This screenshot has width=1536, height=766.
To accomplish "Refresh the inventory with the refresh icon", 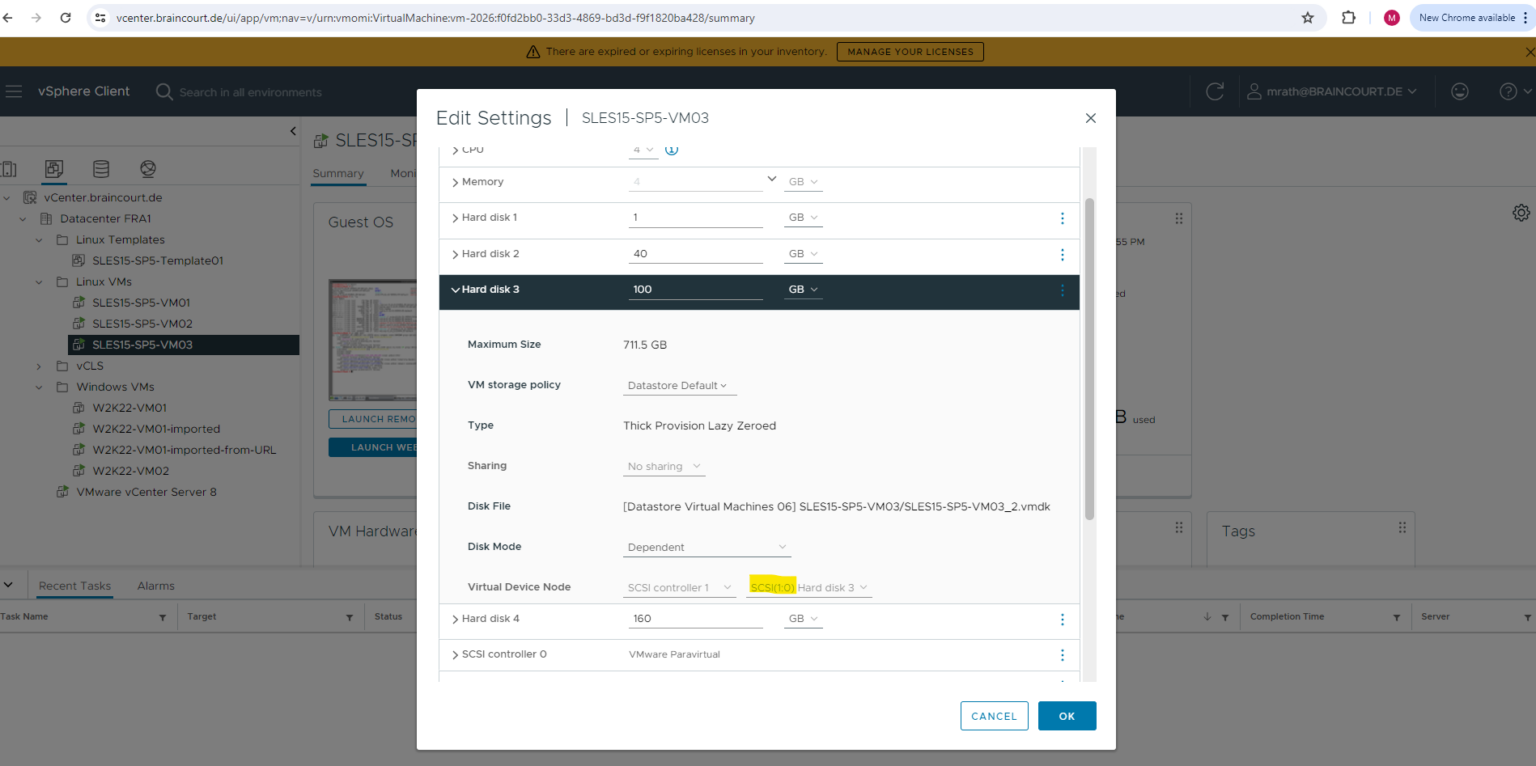I will [x=1213, y=91].
